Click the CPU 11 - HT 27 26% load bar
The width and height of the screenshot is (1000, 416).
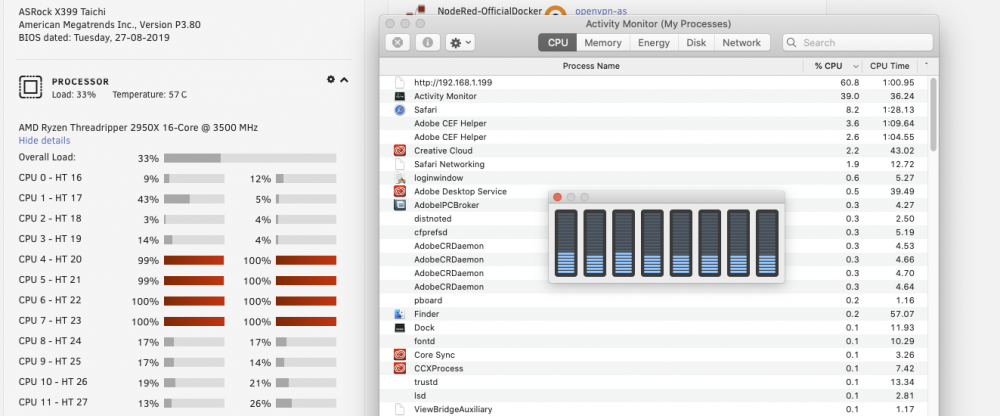pos(306,403)
